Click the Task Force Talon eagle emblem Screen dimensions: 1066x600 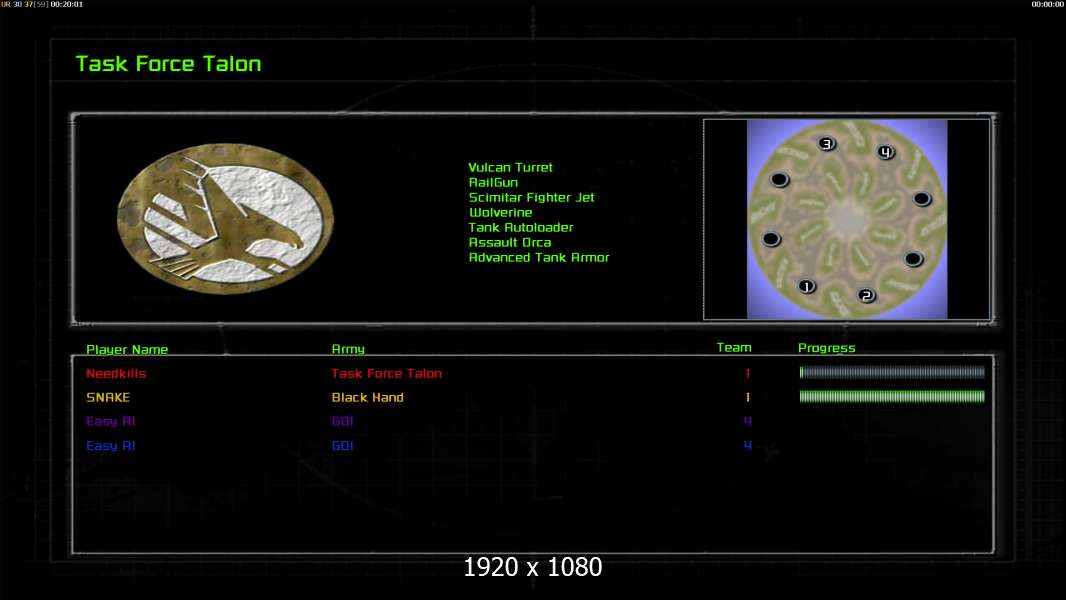click(225, 218)
